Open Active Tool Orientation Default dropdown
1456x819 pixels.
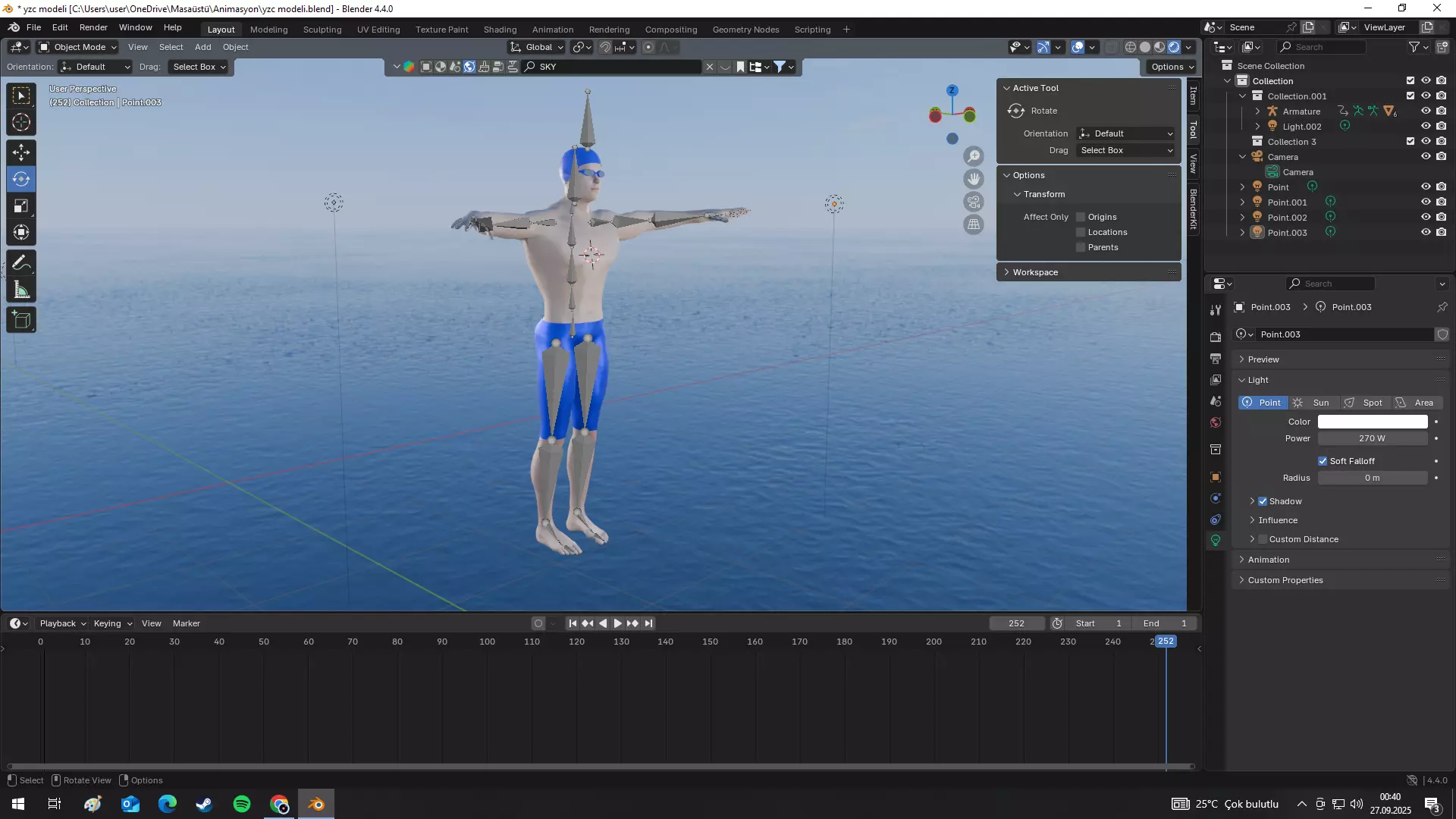click(1126, 133)
